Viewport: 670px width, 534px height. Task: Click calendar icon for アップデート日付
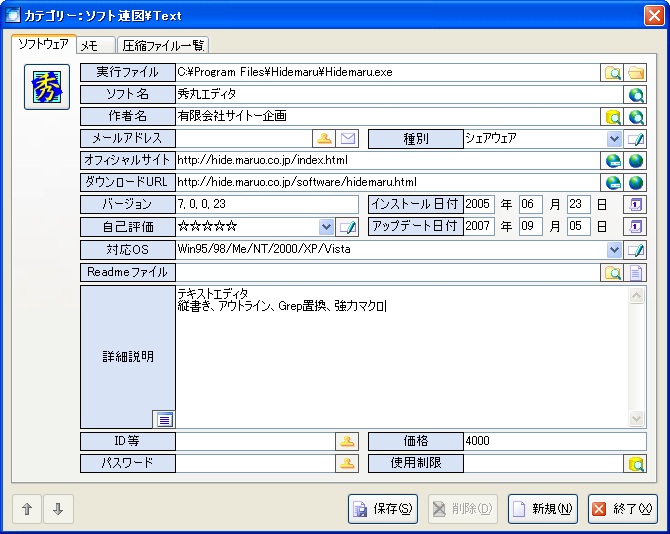(x=635, y=226)
